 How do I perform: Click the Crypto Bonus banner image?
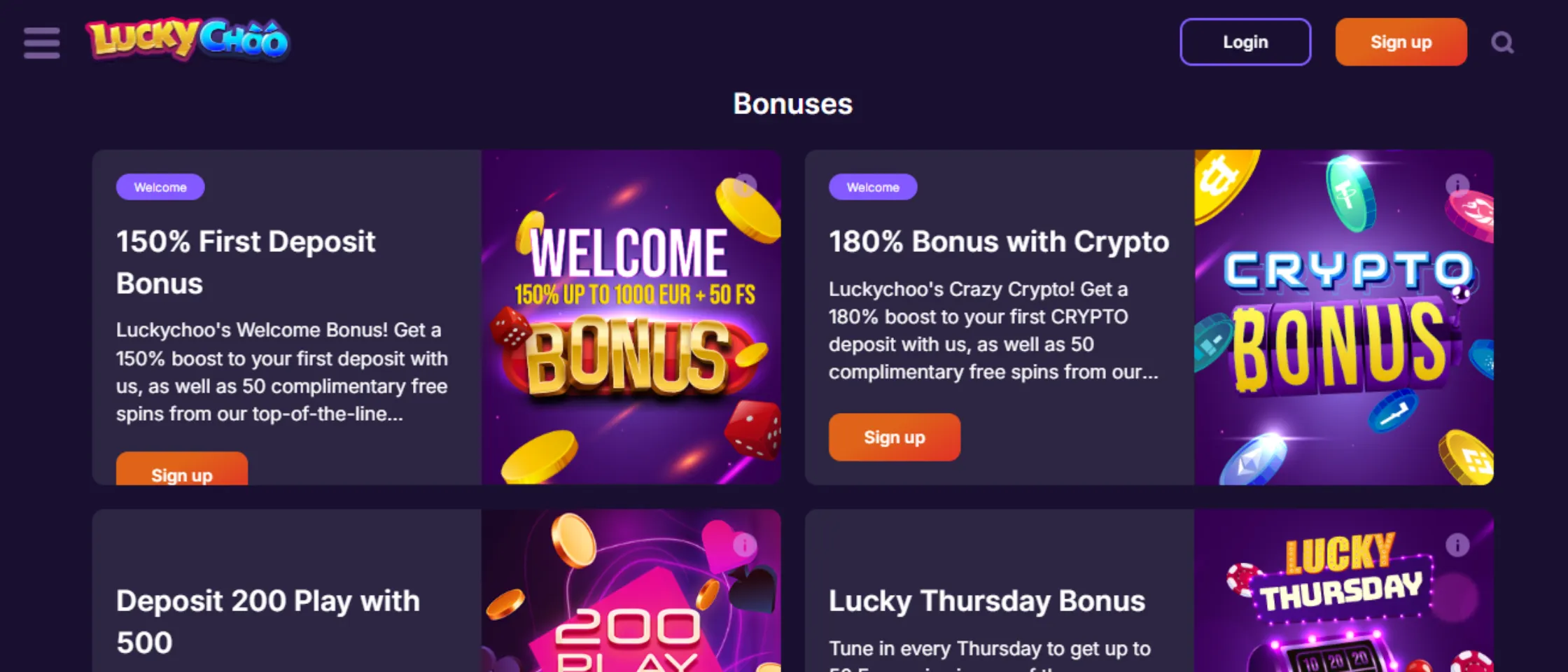(x=1343, y=350)
